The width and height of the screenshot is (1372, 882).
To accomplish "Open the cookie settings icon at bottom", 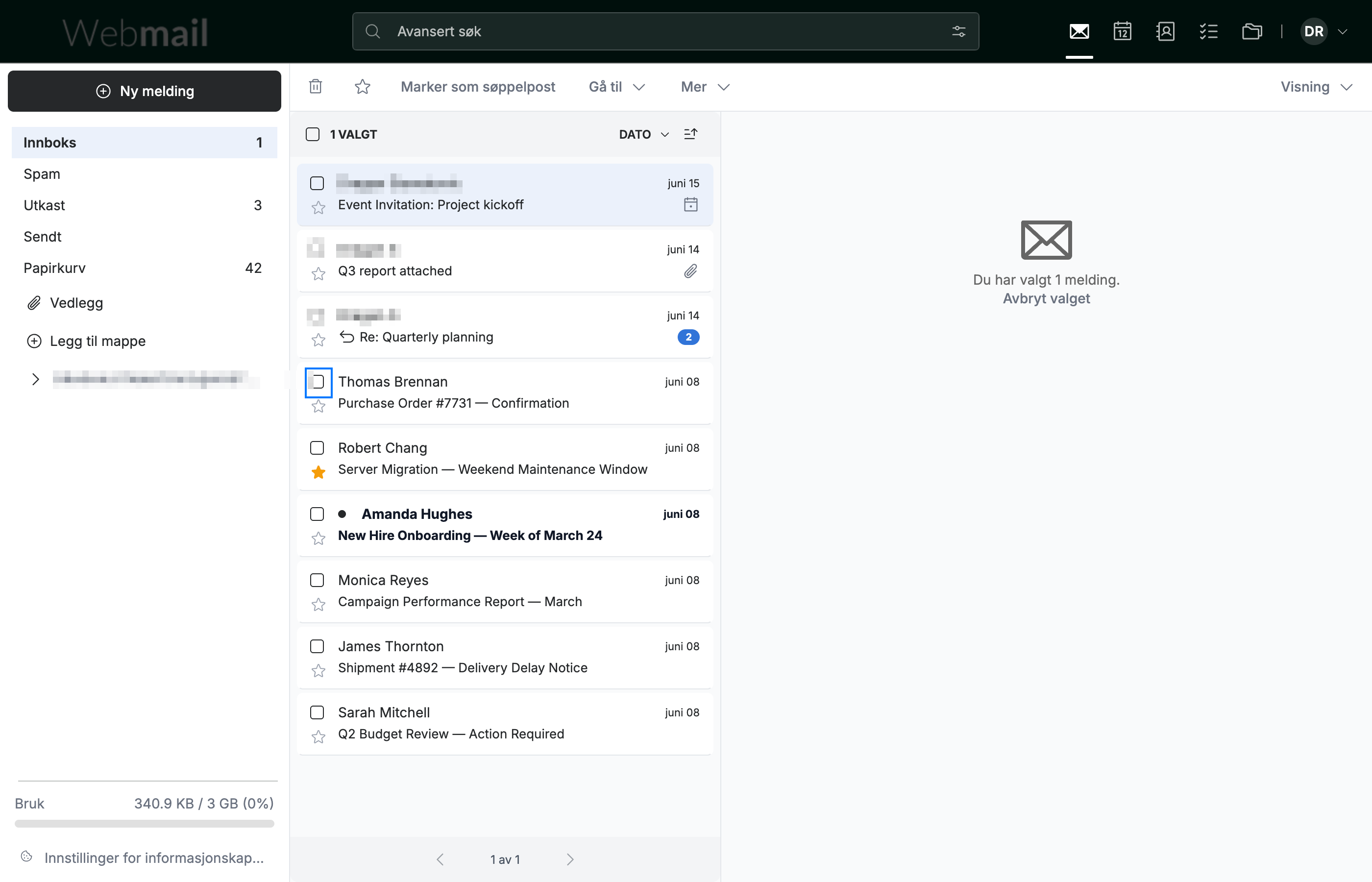I will point(26,857).
